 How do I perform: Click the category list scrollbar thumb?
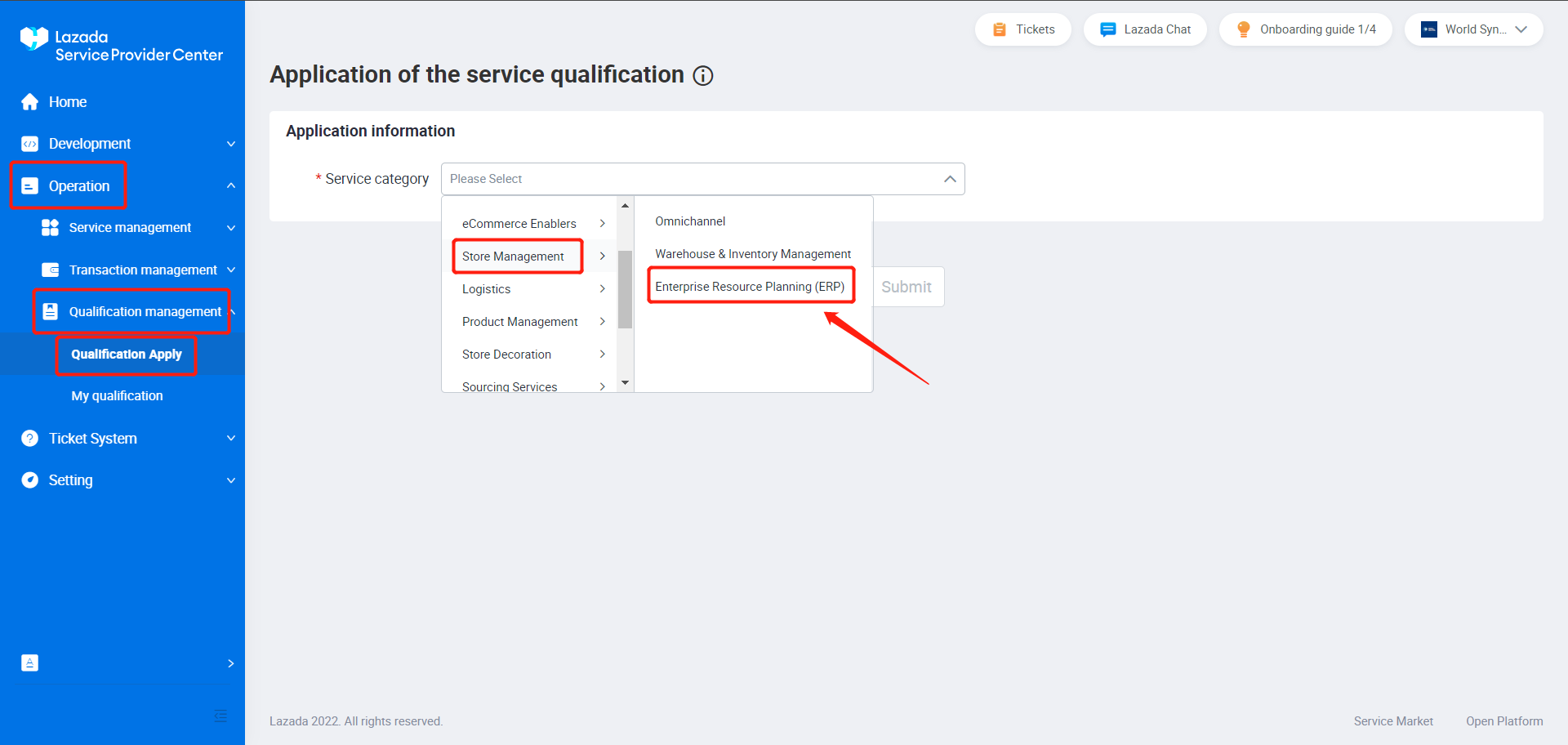pyautogui.click(x=626, y=289)
